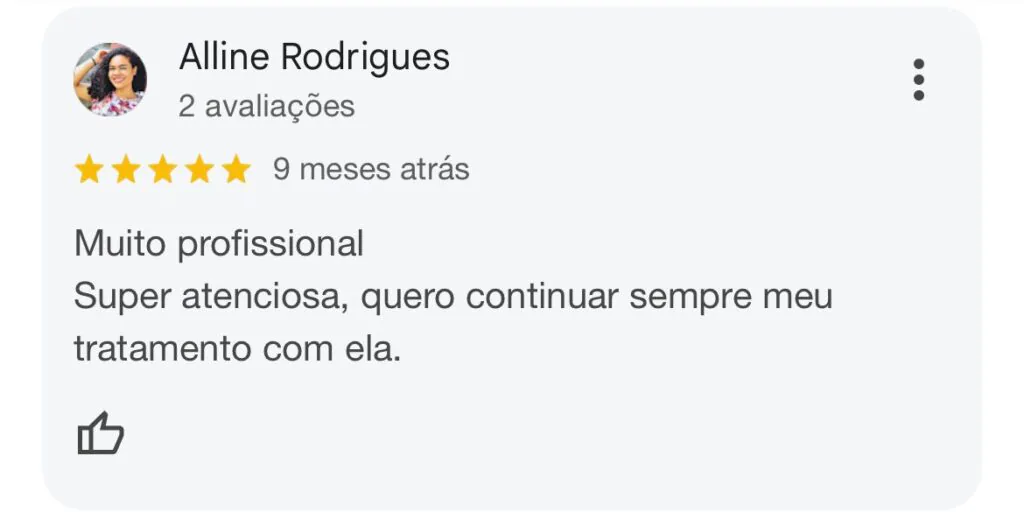Image resolution: width=1024 pixels, height=519 pixels.
Task: Click the fifth yellow rating star
Action: tap(236, 169)
